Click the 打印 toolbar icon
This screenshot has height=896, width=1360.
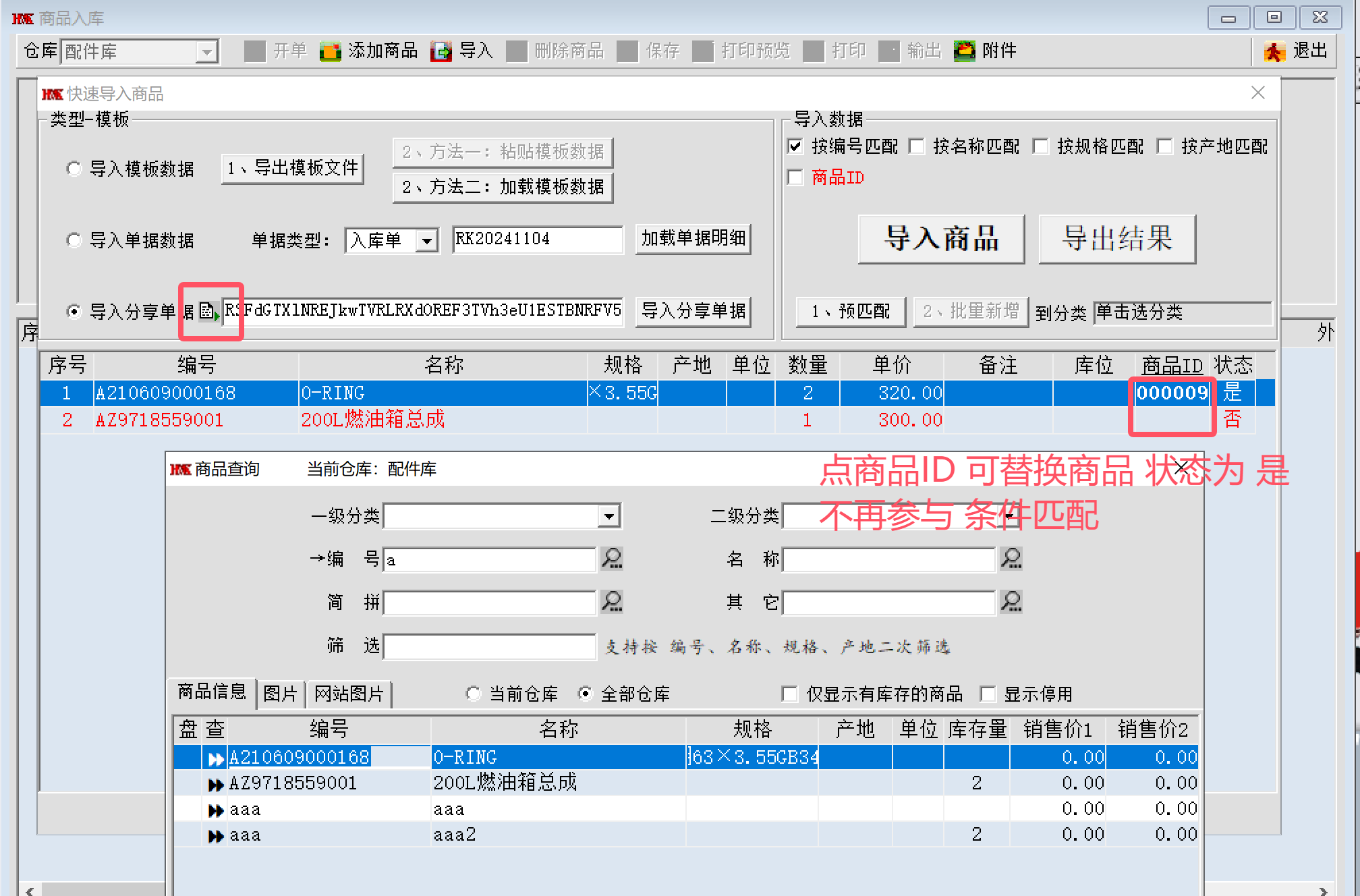tap(814, 51)
